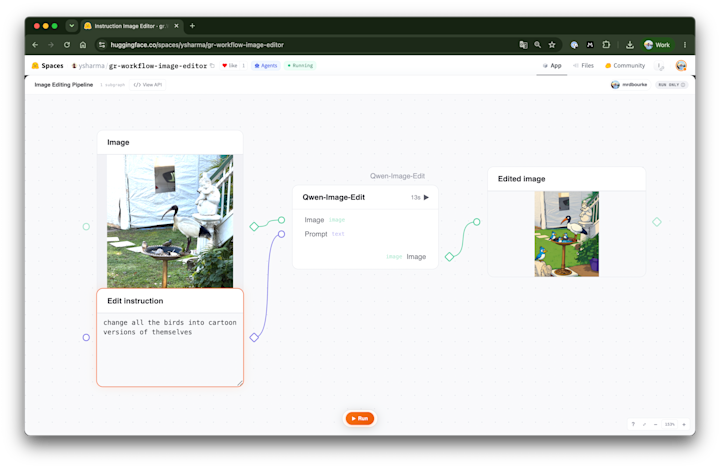Click the Edited image green circle input port
Screen dimensions: 720x468
point(477,222)
